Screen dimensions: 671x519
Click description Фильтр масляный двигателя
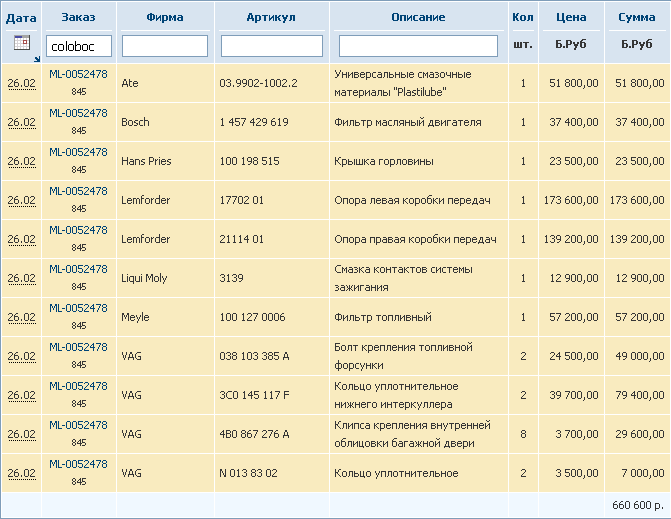(408, 122)
